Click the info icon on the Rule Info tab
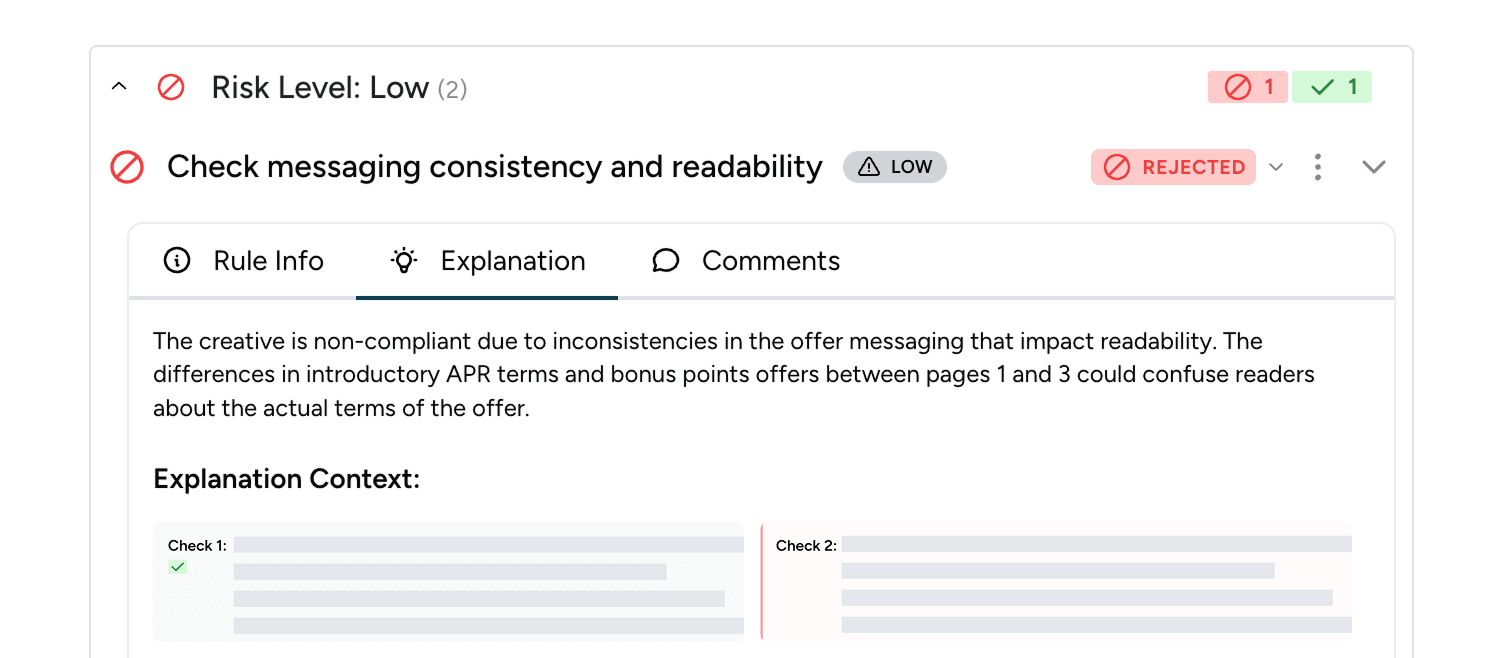Viewport: 1504px width, 658px height. tap(177, 260)
